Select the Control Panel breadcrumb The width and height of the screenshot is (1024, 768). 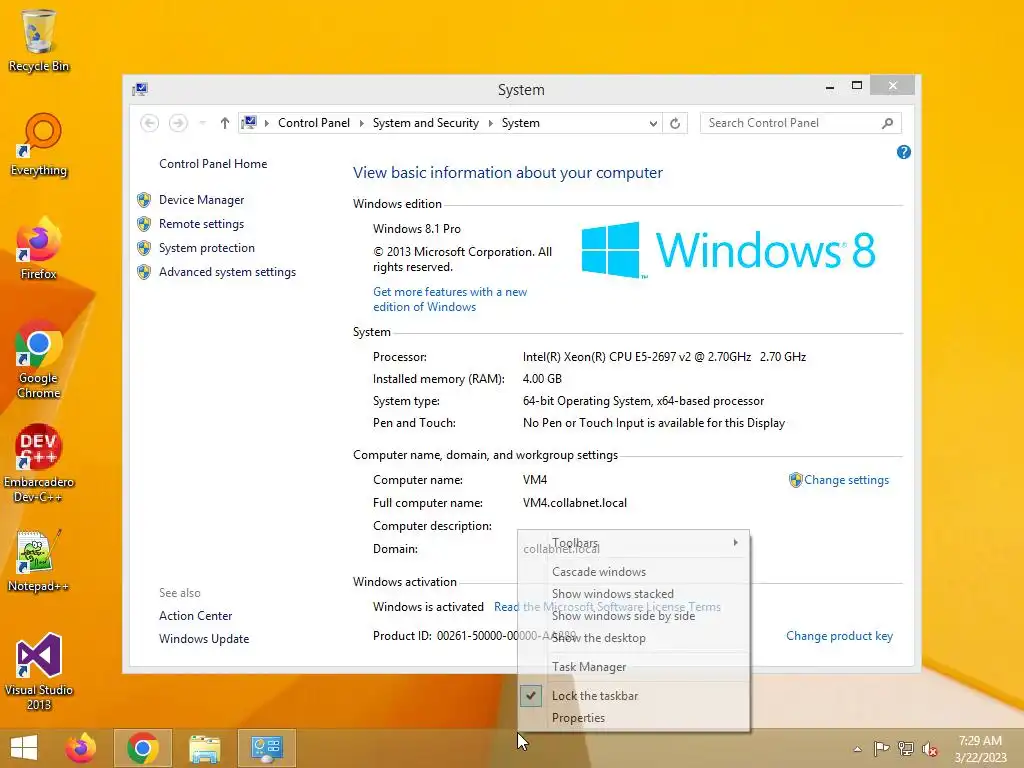click(x=313, y=123)
